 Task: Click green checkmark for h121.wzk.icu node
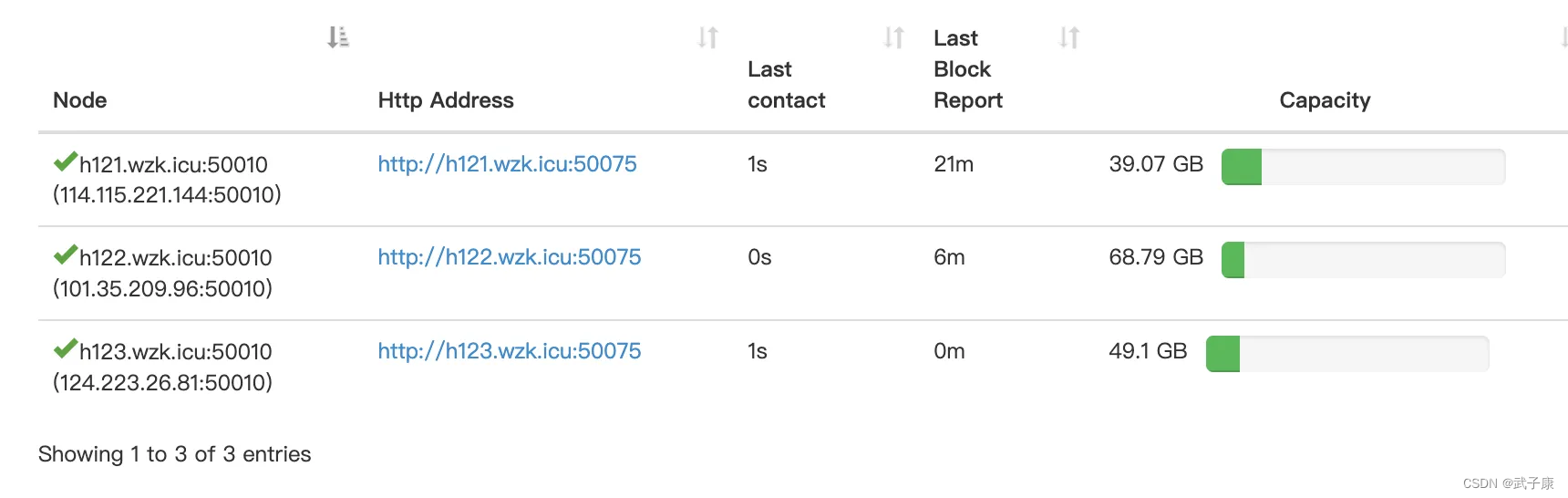click(x=65, y=162)
